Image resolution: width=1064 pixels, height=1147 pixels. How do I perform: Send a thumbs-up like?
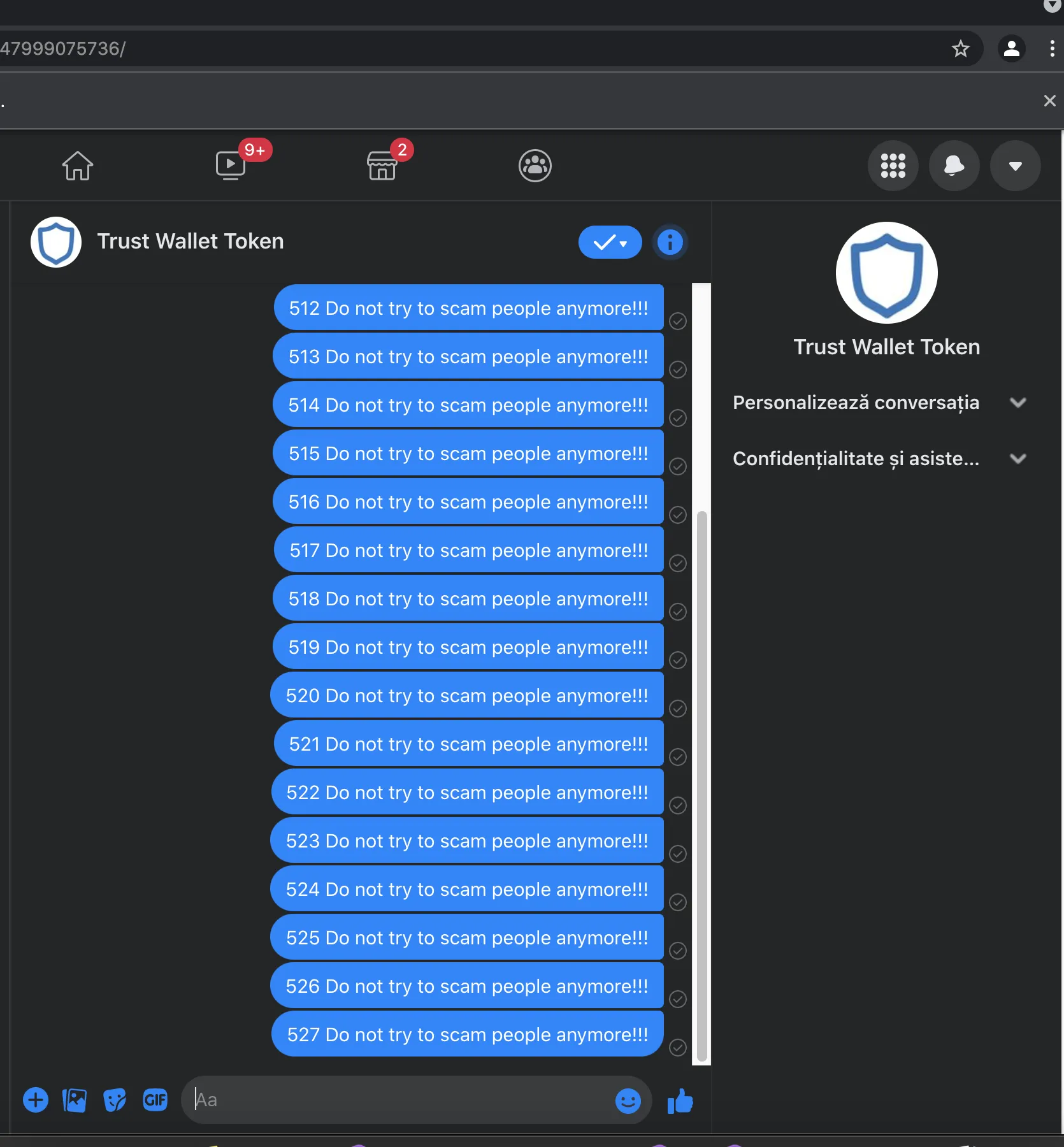coord(680,1101)
